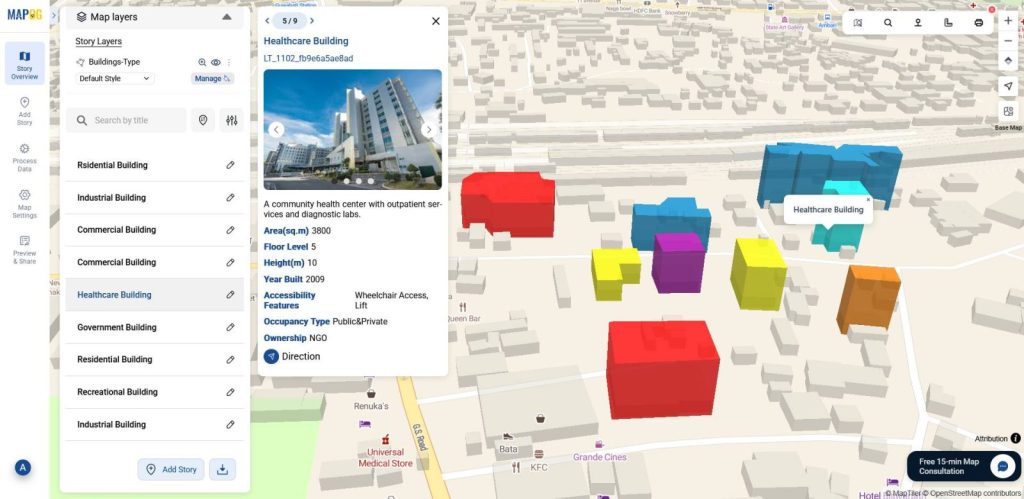The width and height of the screenshot is (1024, 499).
Task: Show the next photo of the building
Action: click(x=429, y=129)
